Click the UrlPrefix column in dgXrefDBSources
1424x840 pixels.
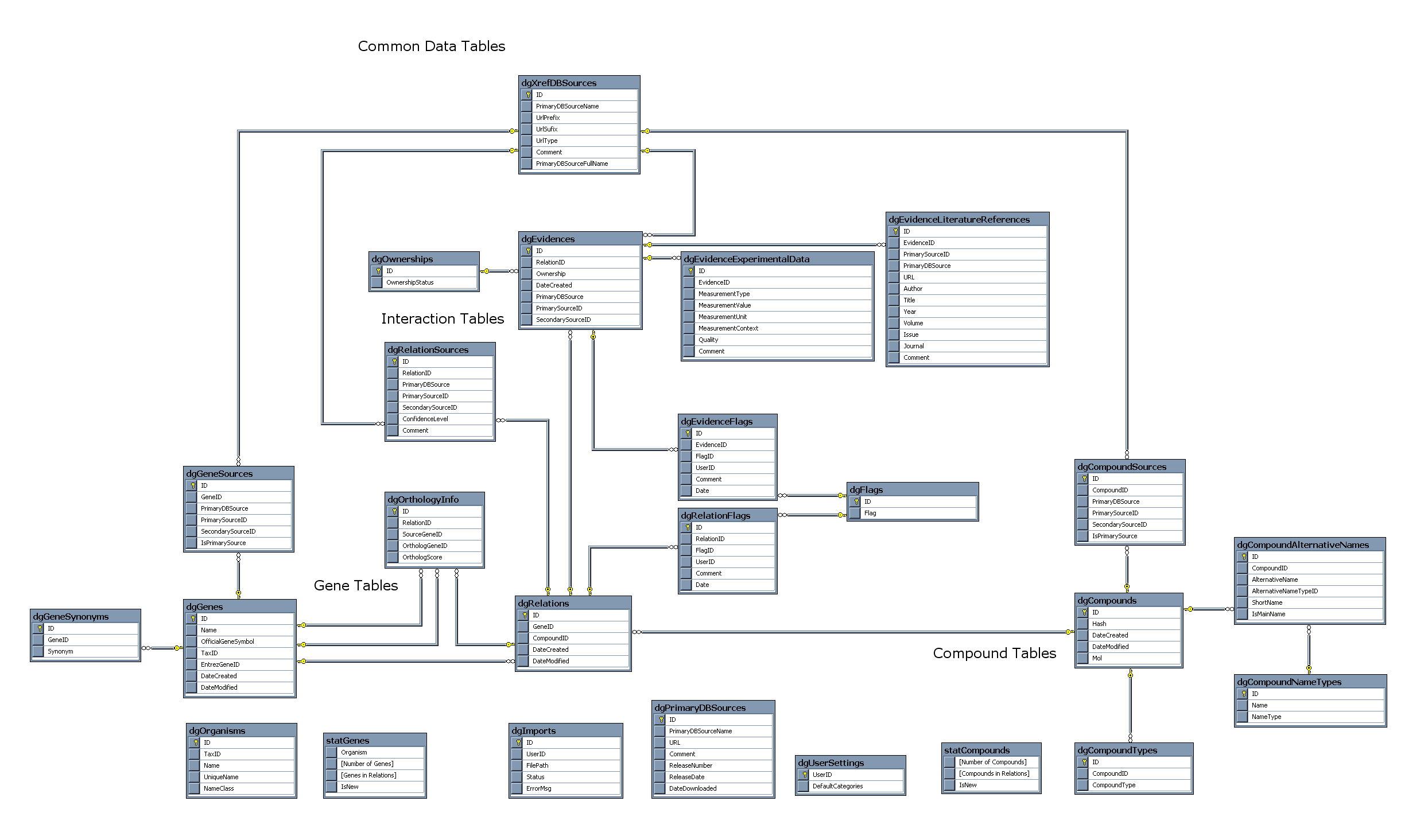pyautogui.click(x=579, y=118)
